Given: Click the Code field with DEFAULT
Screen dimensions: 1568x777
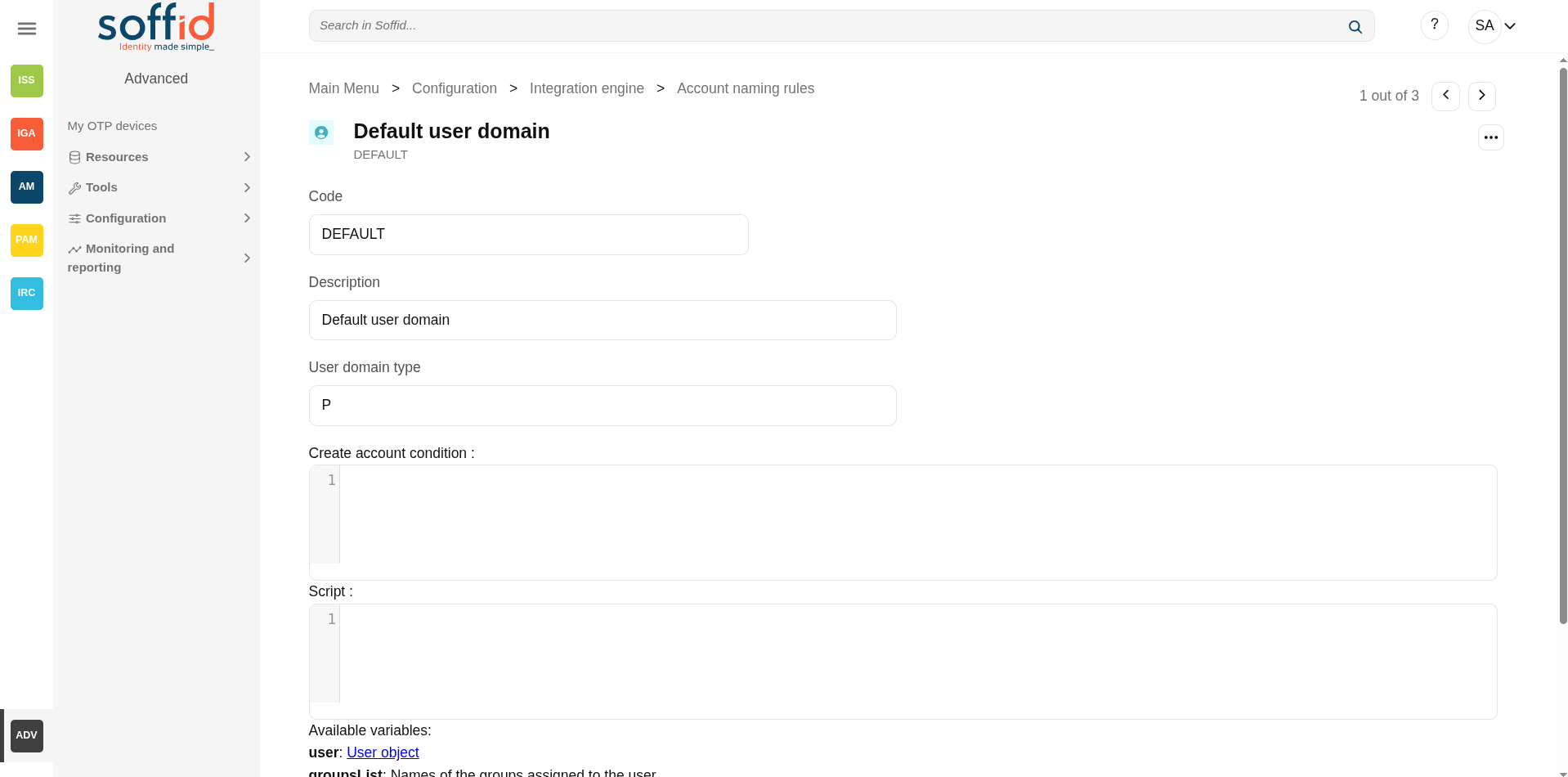Looking at the screenshot, I should click(529, 235).
